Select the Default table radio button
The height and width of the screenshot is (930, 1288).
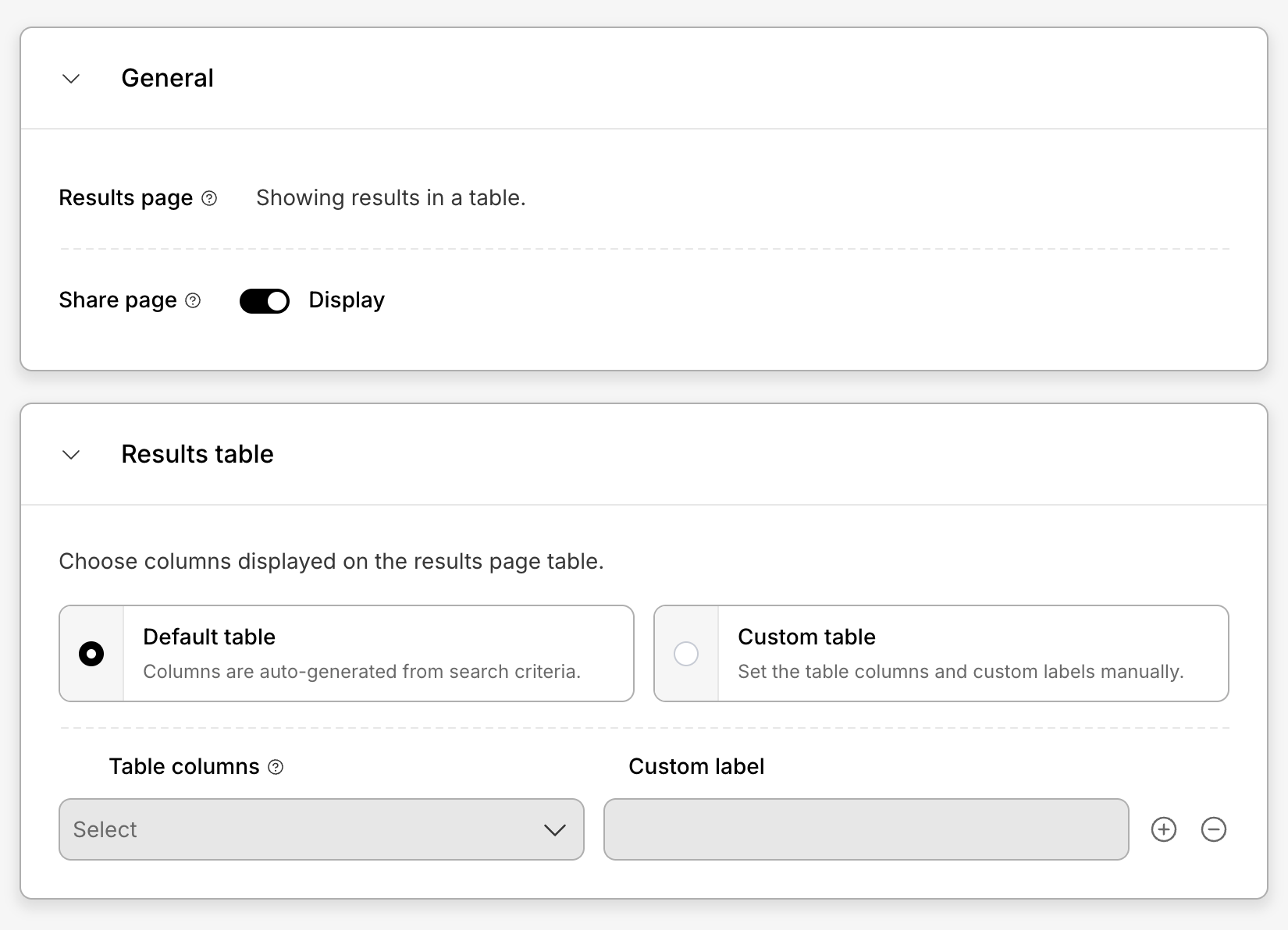[91, 654]
